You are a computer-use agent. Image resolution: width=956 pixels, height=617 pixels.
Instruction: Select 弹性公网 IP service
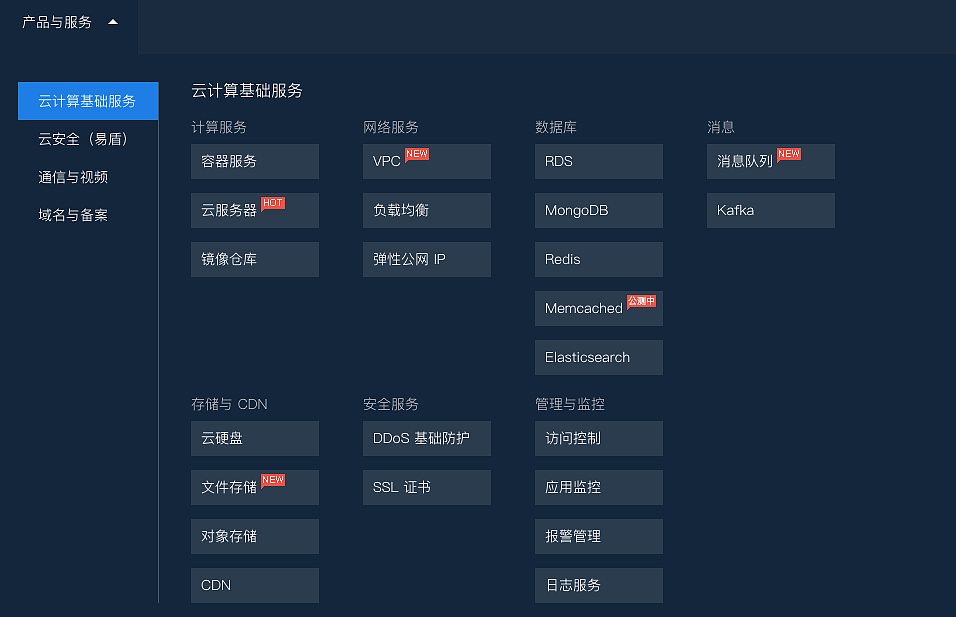(x=426, y=259)
